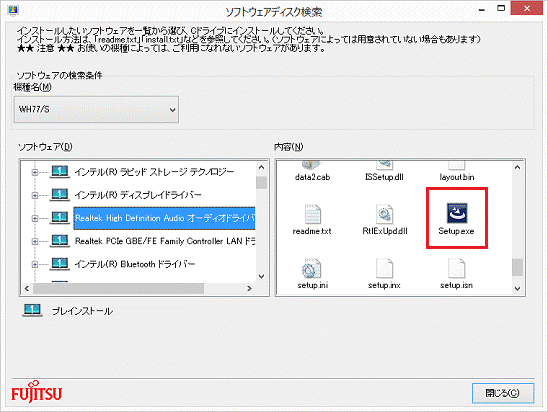Maximize the software disk search window
The image size is (548, 412).
[x=501, y=8]
